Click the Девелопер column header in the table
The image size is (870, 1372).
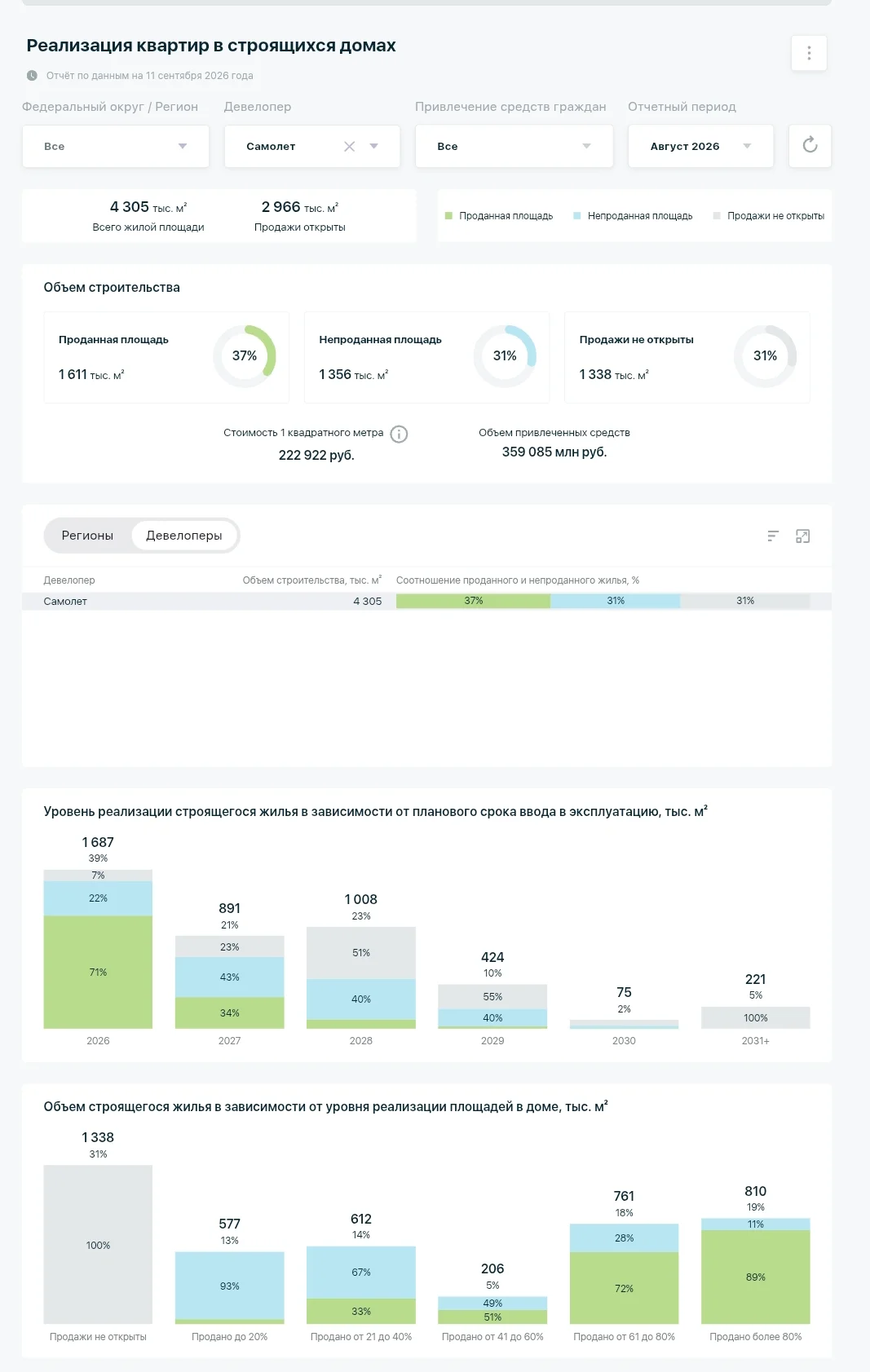[69, 580]
